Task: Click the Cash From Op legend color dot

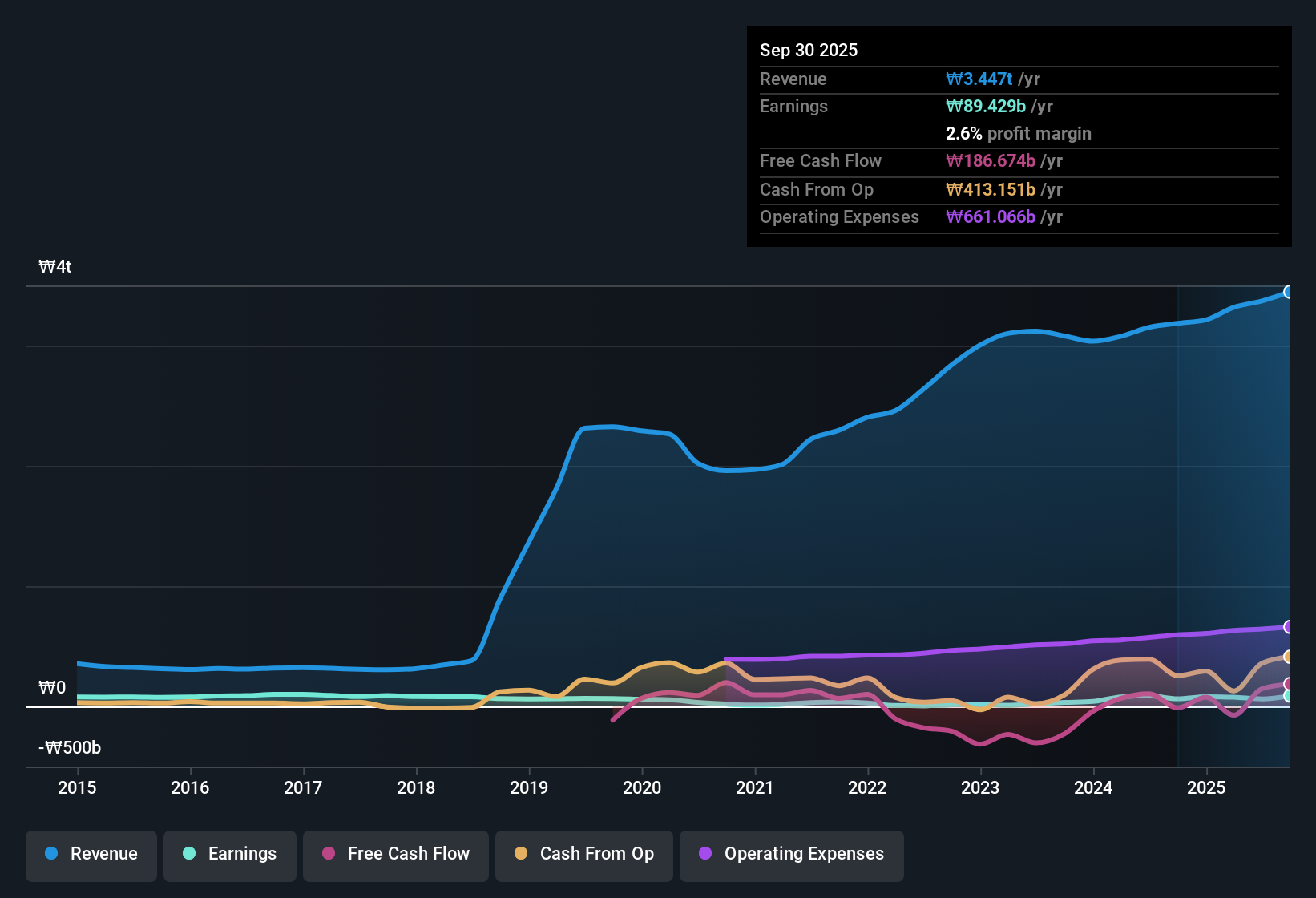Action: click(521, 854)
